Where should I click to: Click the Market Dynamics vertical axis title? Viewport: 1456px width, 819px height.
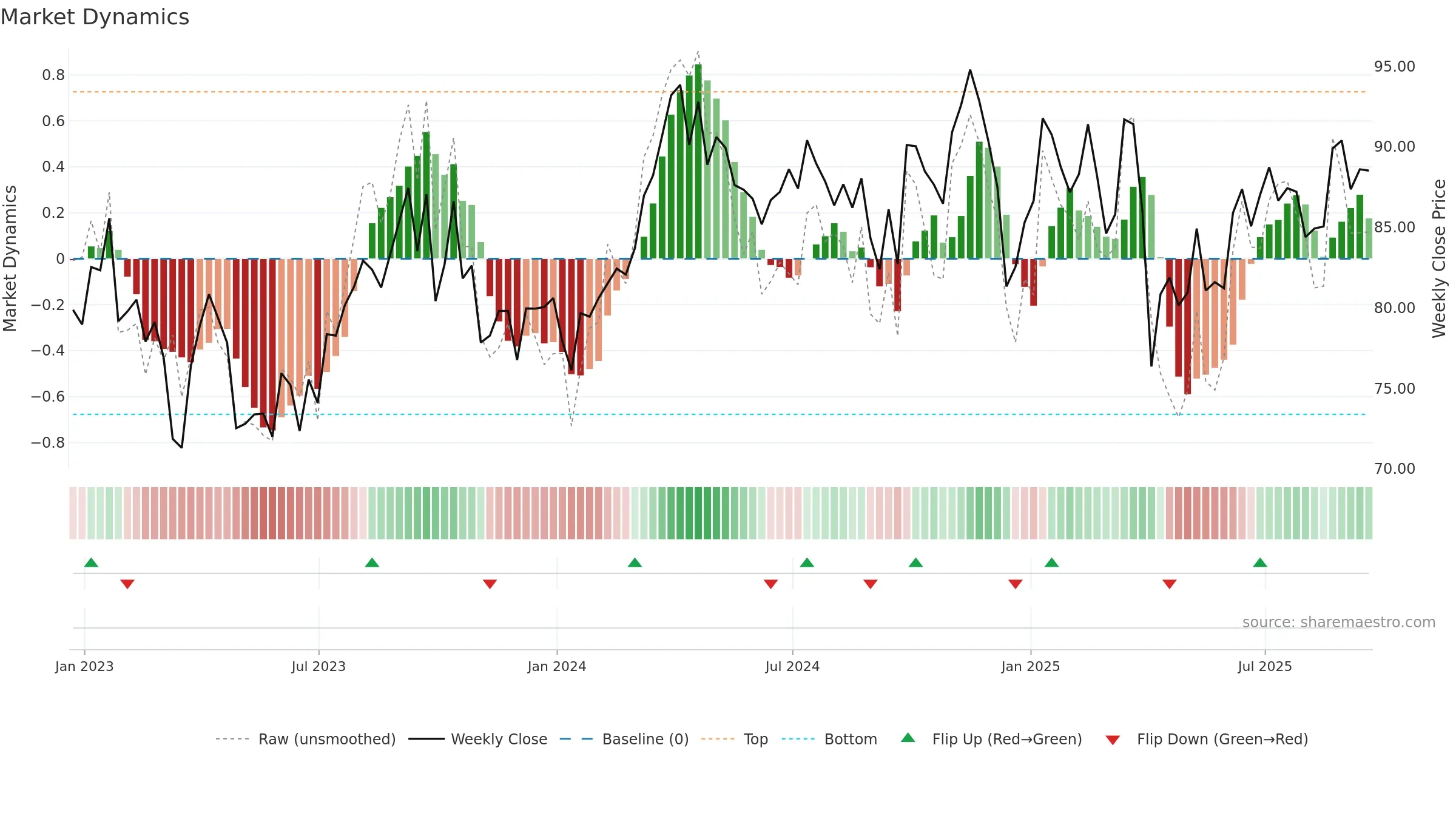(10, 258)
